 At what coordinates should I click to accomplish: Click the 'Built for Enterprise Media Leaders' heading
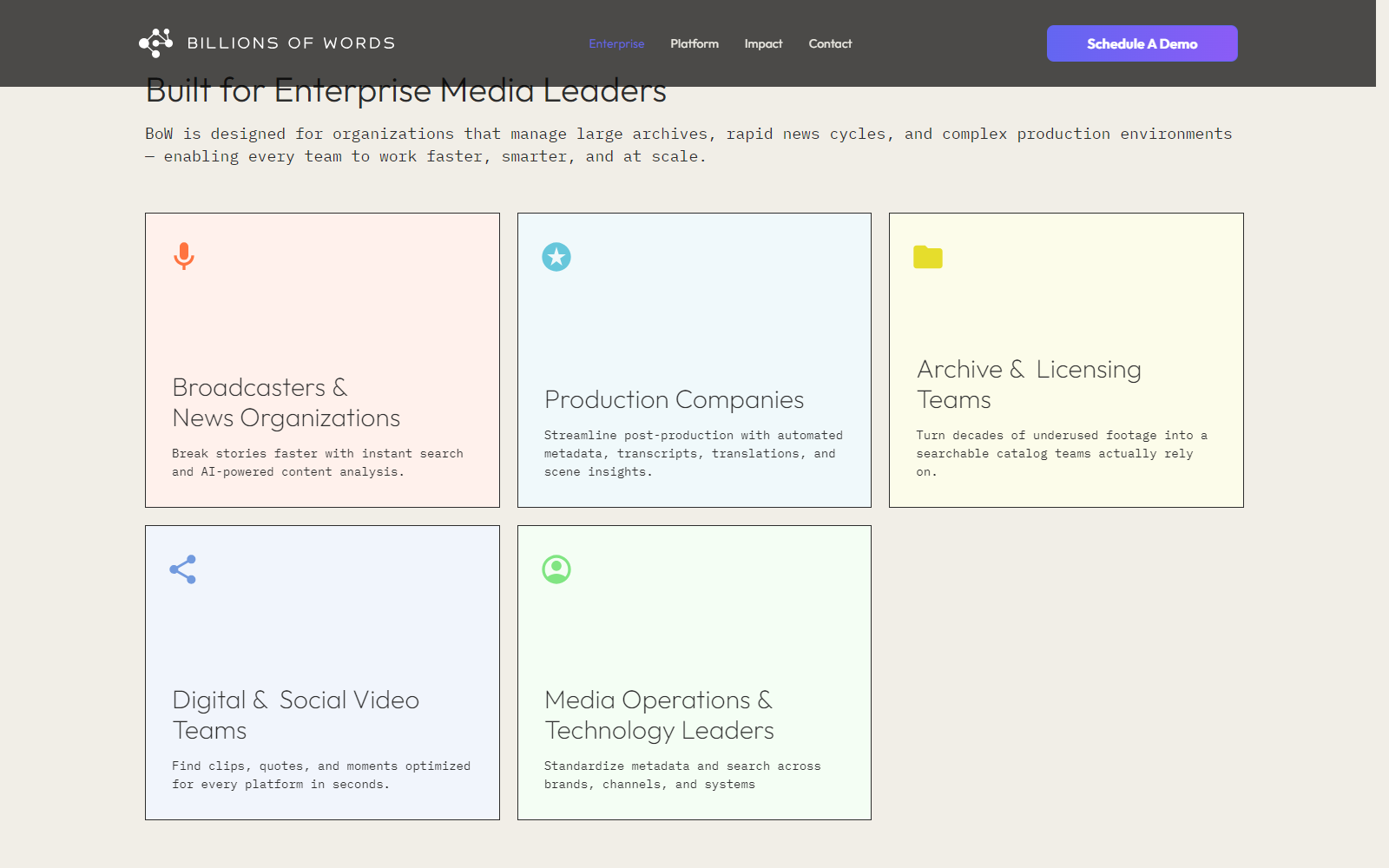[406, 91]
